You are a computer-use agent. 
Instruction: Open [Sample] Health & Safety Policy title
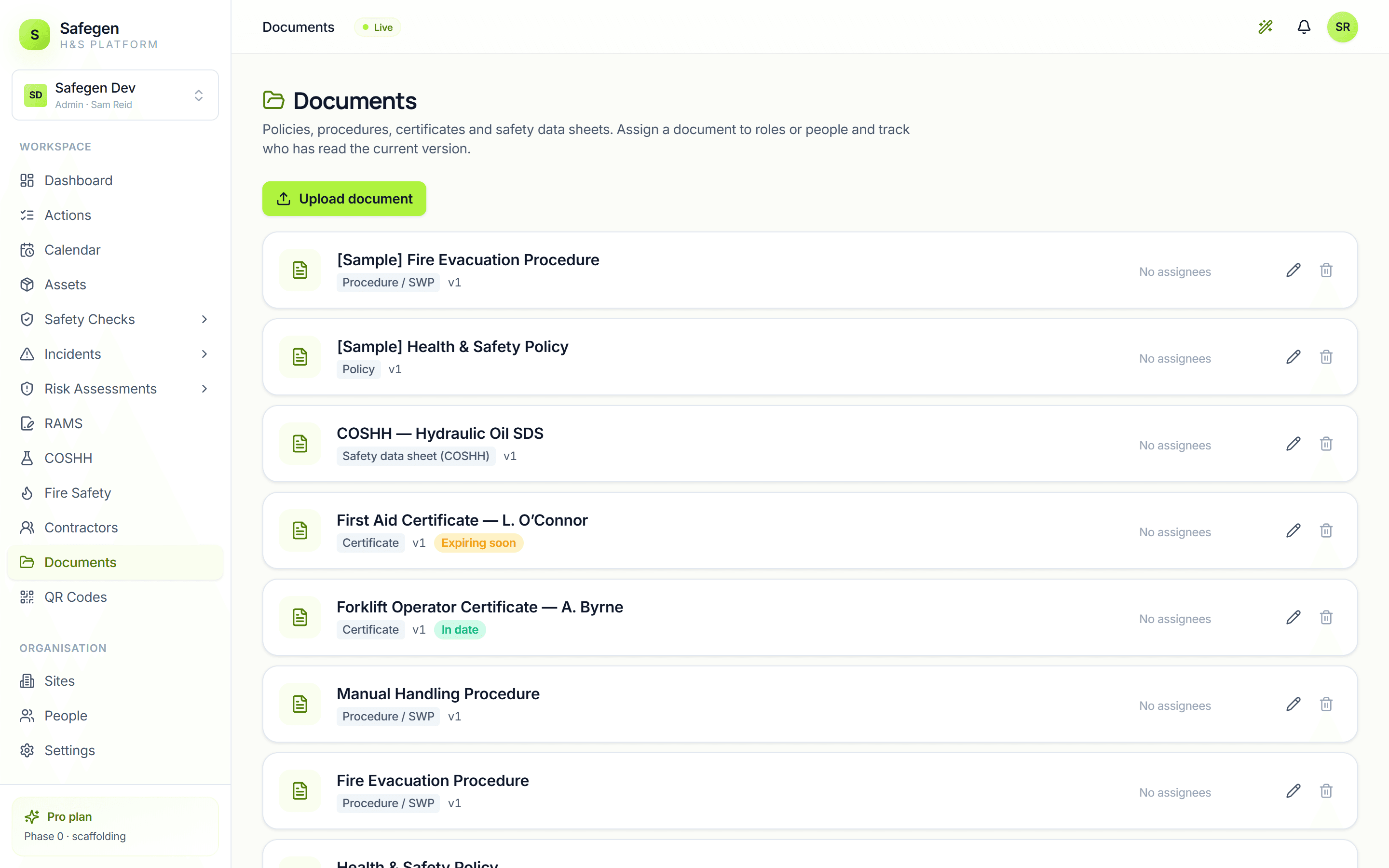point(452,346)
